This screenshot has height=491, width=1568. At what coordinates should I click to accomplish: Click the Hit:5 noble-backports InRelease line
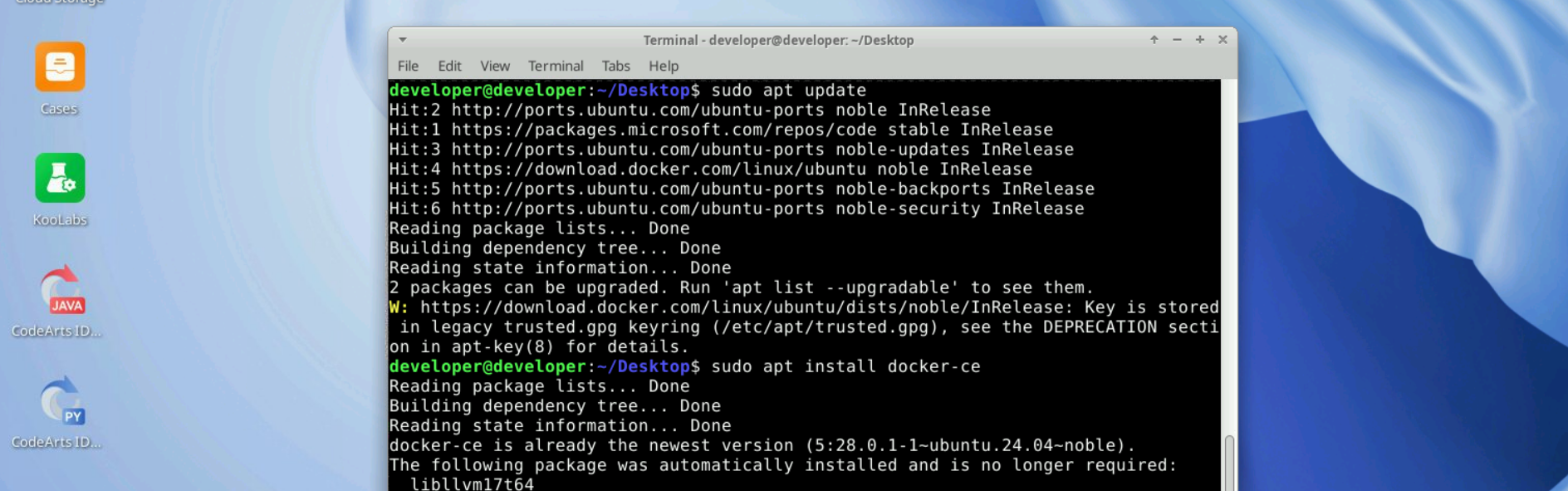click(742, 189)
